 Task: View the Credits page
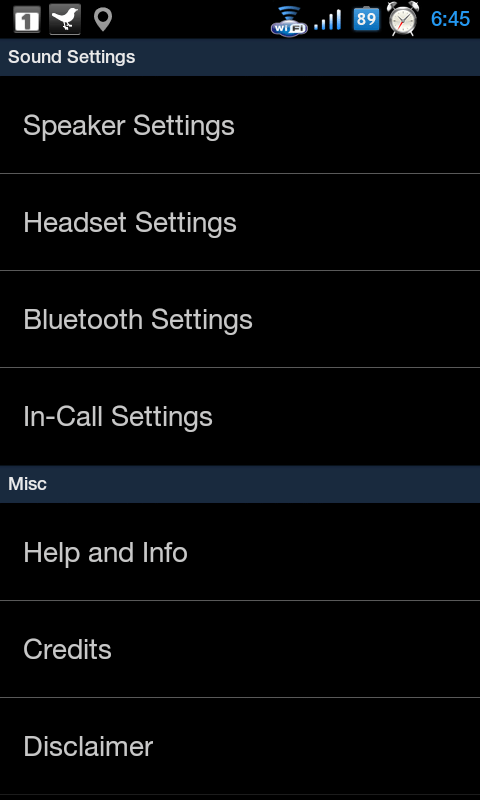point(240,649)
